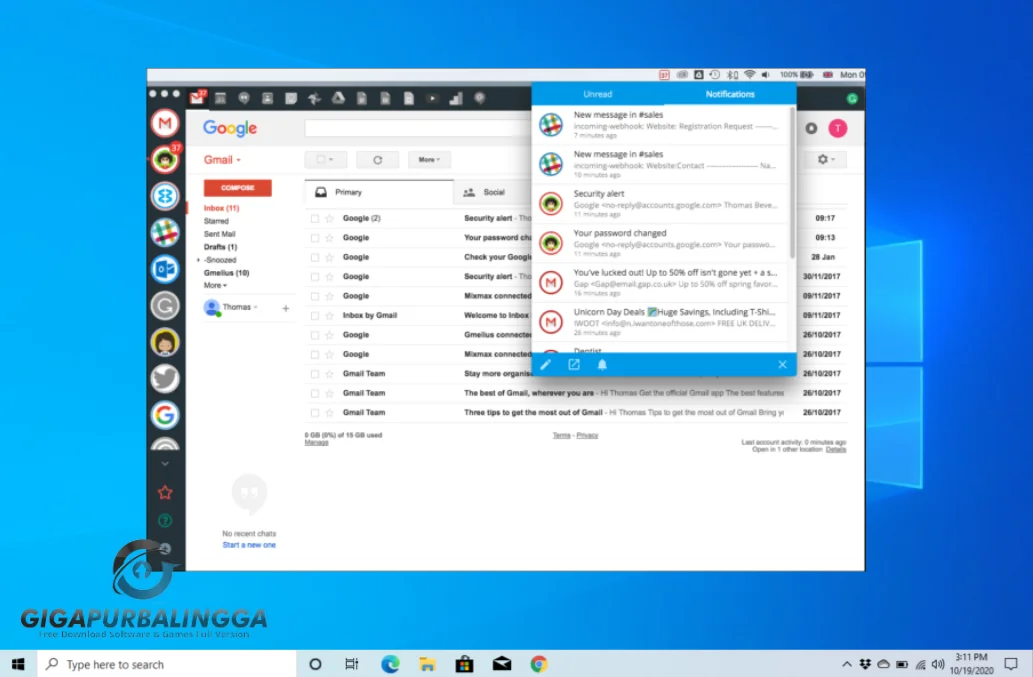Click the bell icon in notifications bar
This screenshot has height=677, width=1033.
pyautogui.click(x=602, y=364)
